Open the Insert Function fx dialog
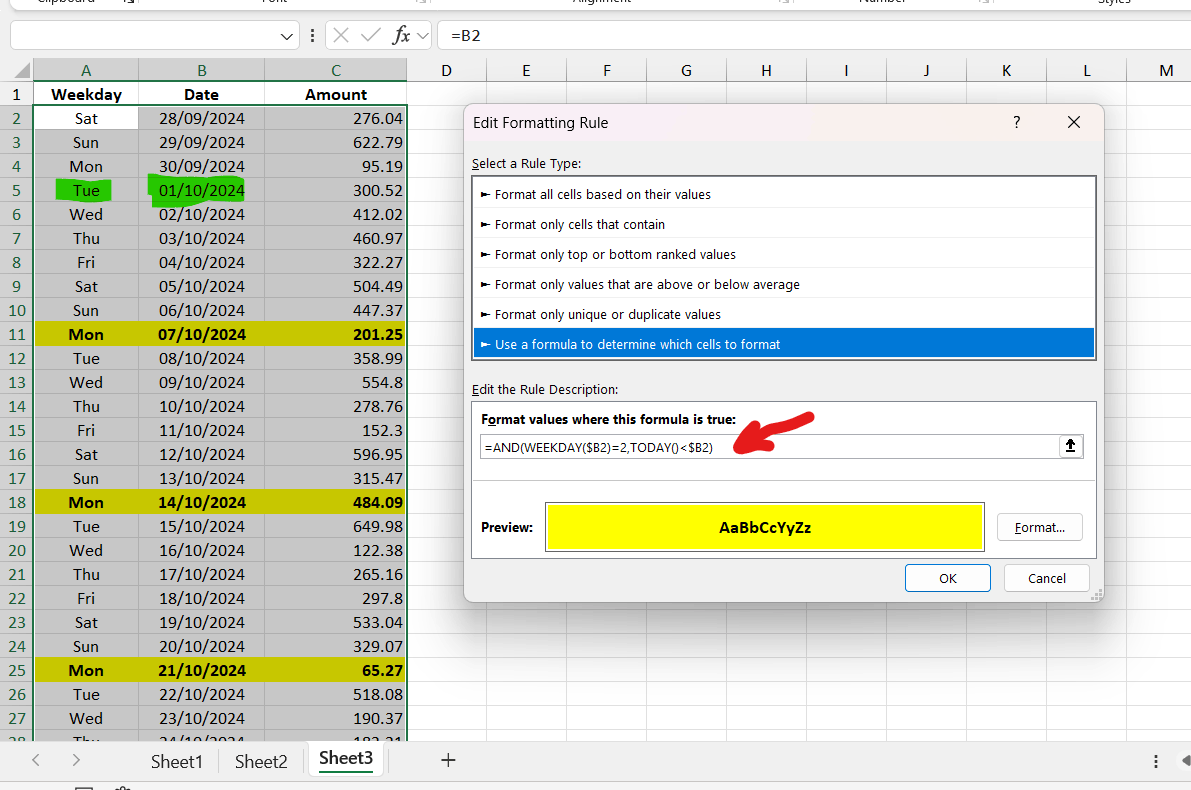 click(x=401, y=35)
